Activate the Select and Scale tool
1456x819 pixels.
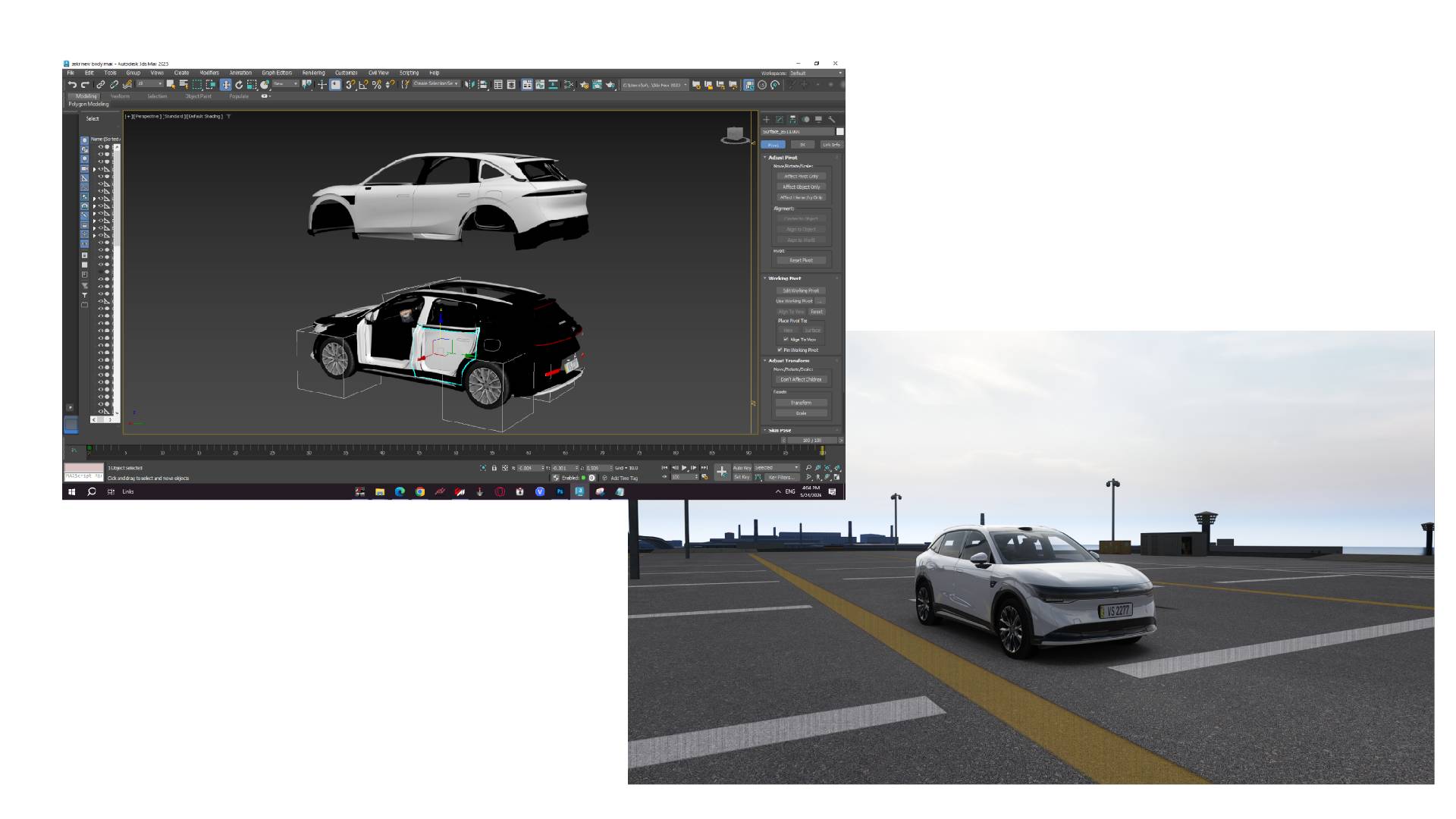[252, 84]
